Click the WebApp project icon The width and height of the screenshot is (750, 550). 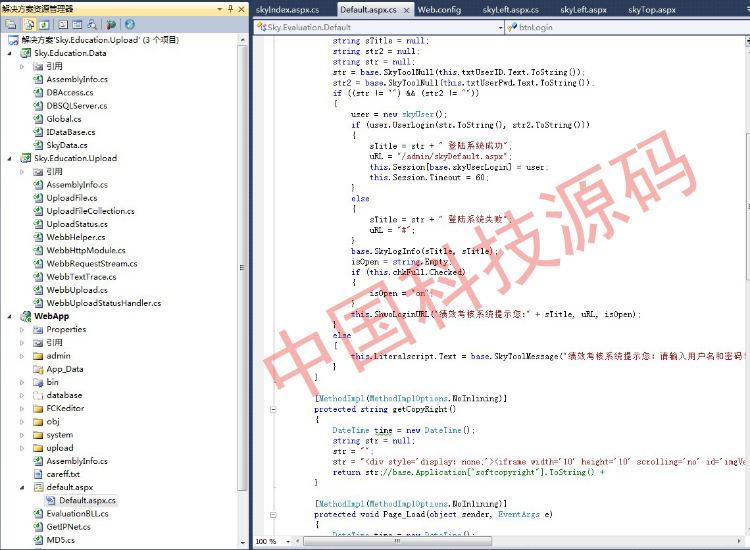[25, 316]
